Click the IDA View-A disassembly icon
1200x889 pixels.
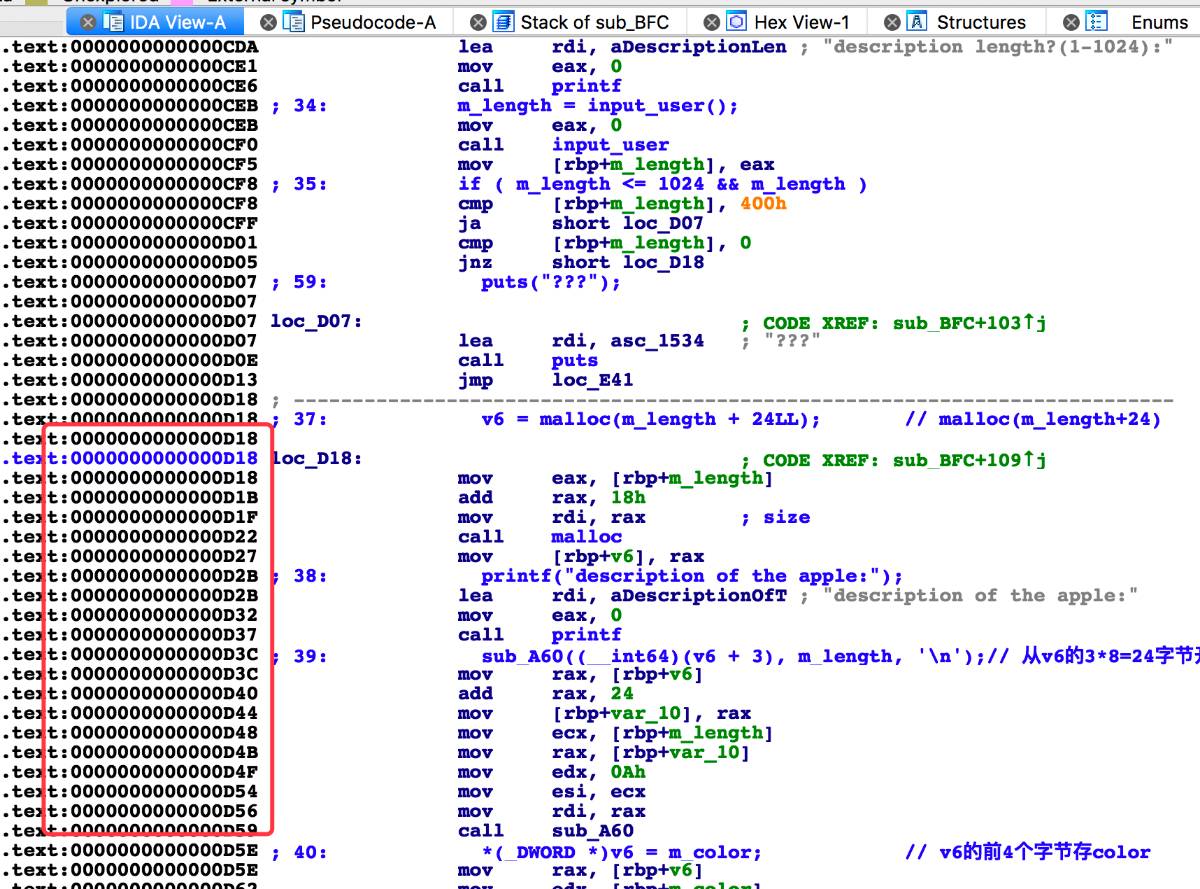click(113, 22)
